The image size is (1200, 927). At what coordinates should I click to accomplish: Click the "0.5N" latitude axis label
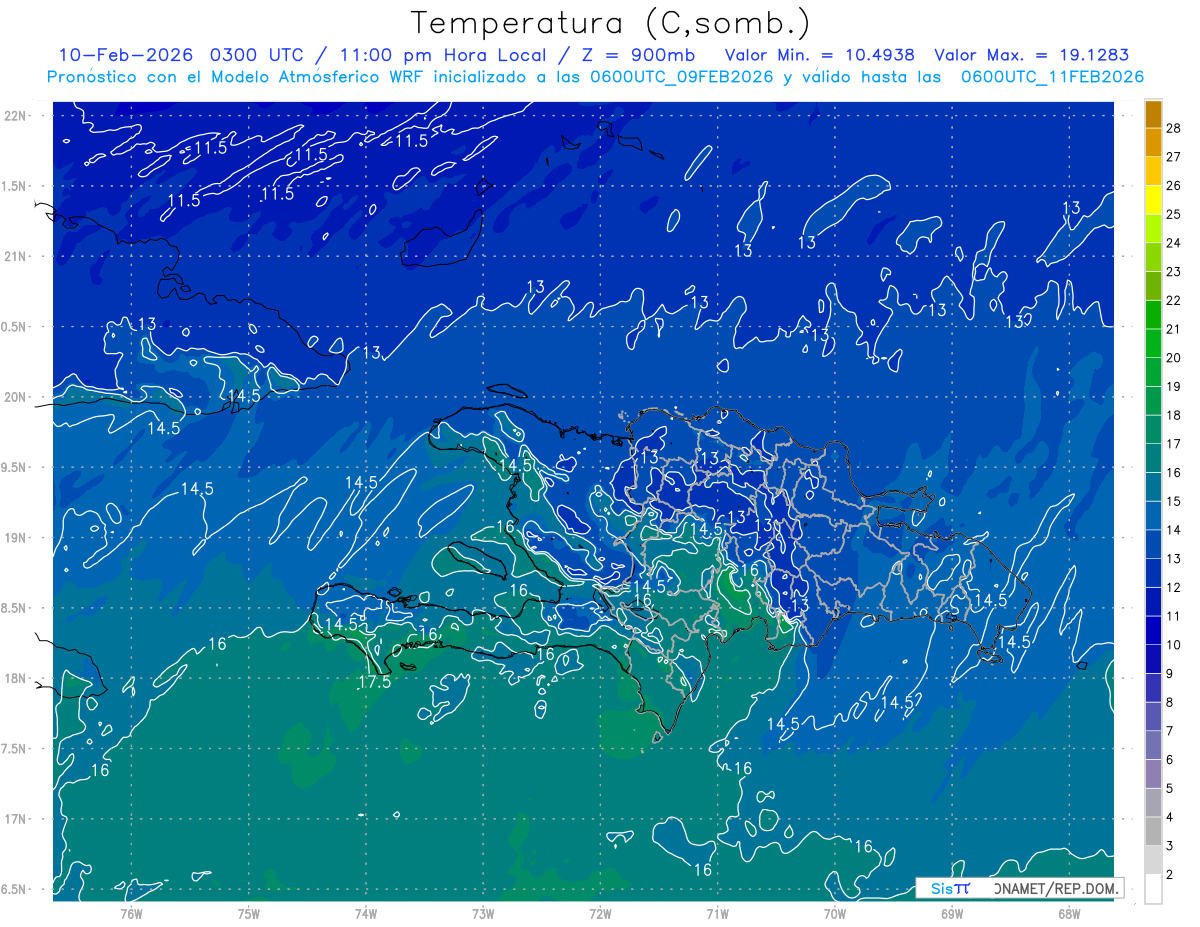point(13,327)
